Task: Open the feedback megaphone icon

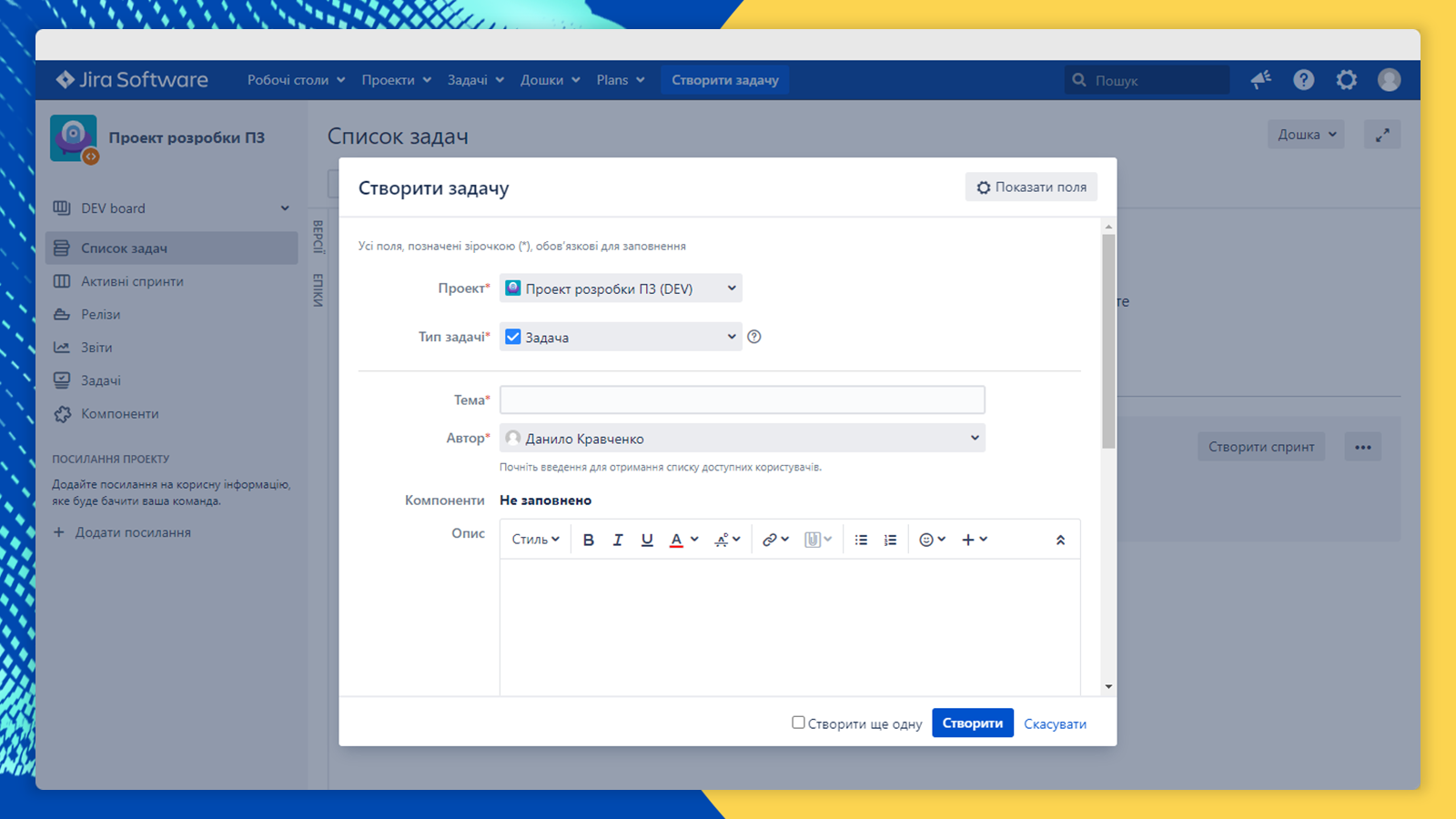Action: tap(1260, 80)
